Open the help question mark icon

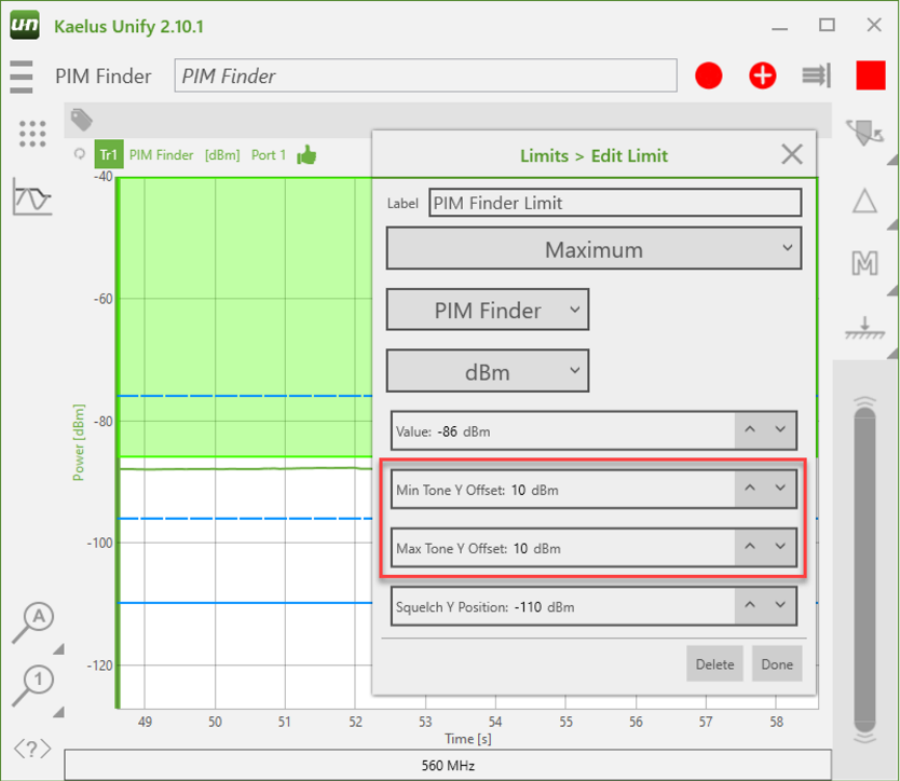pos(32,748)
